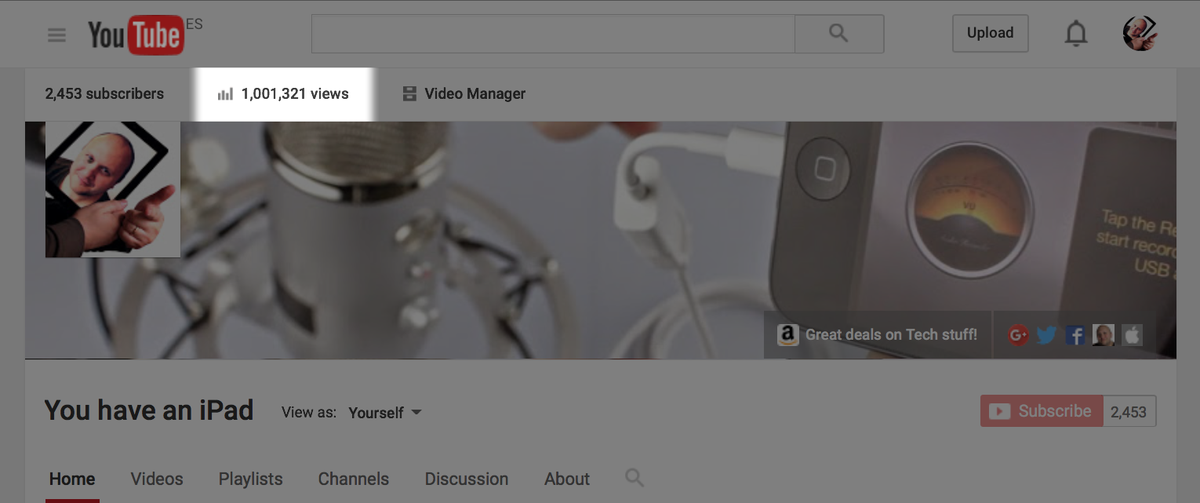Open channel analytics bar-chart icon

pyautogui.click(x=225, y=94)
